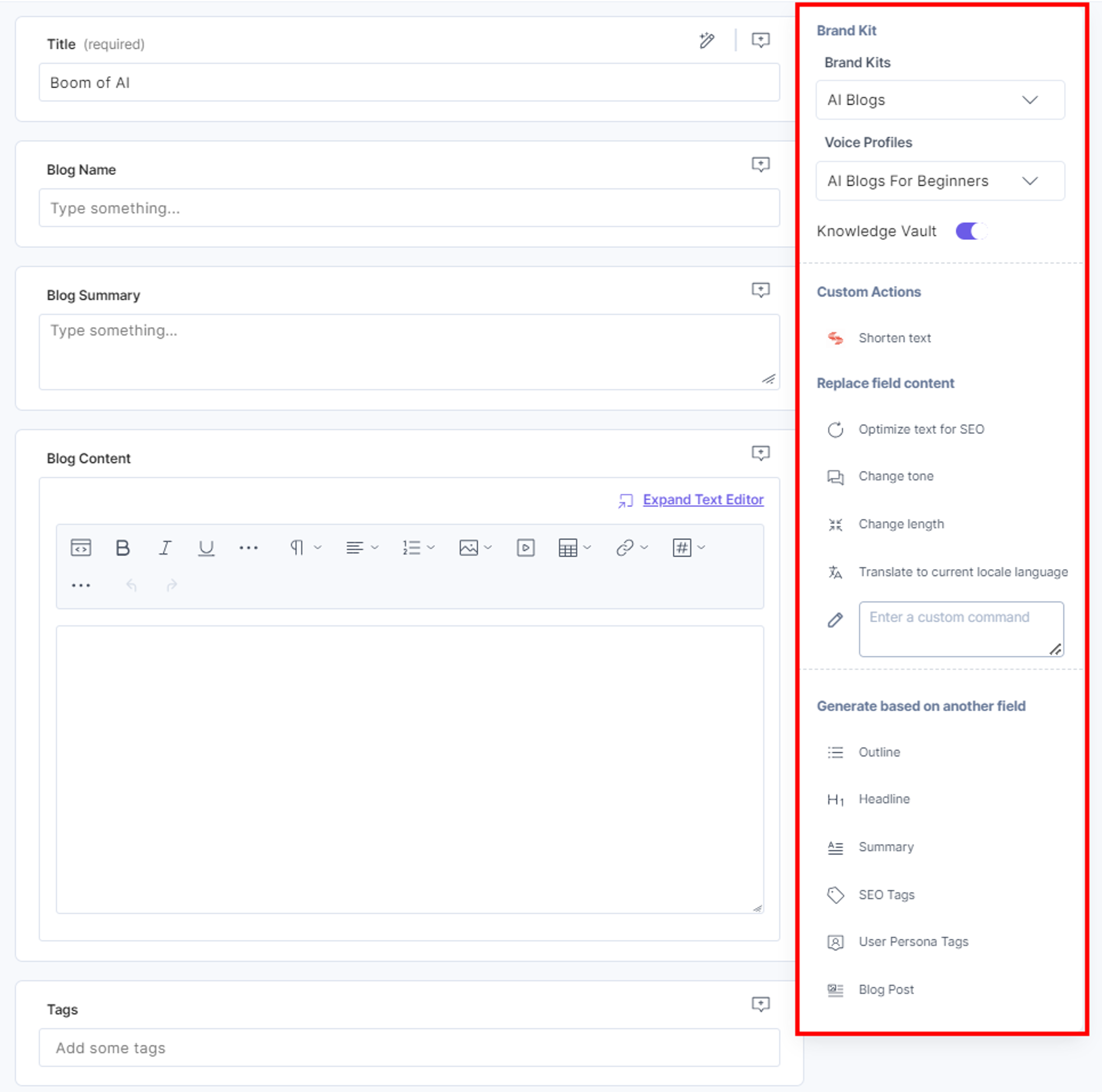This screenshot has height=1092, width=1102.
Task: Click the Summary lines icon
Action: tap(835, 848)
